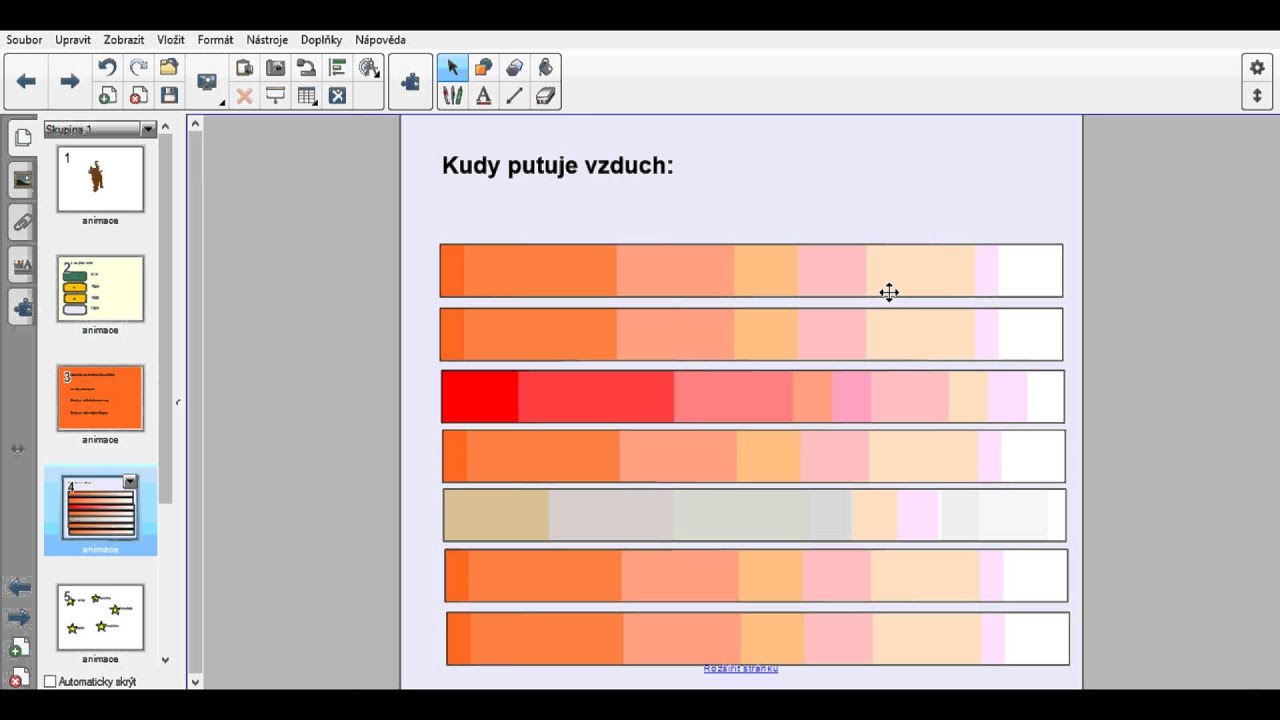Image resolution: width=1280 pixels, height=720 pixels.
Task: Delete selected object with red X
Action: 244,96
